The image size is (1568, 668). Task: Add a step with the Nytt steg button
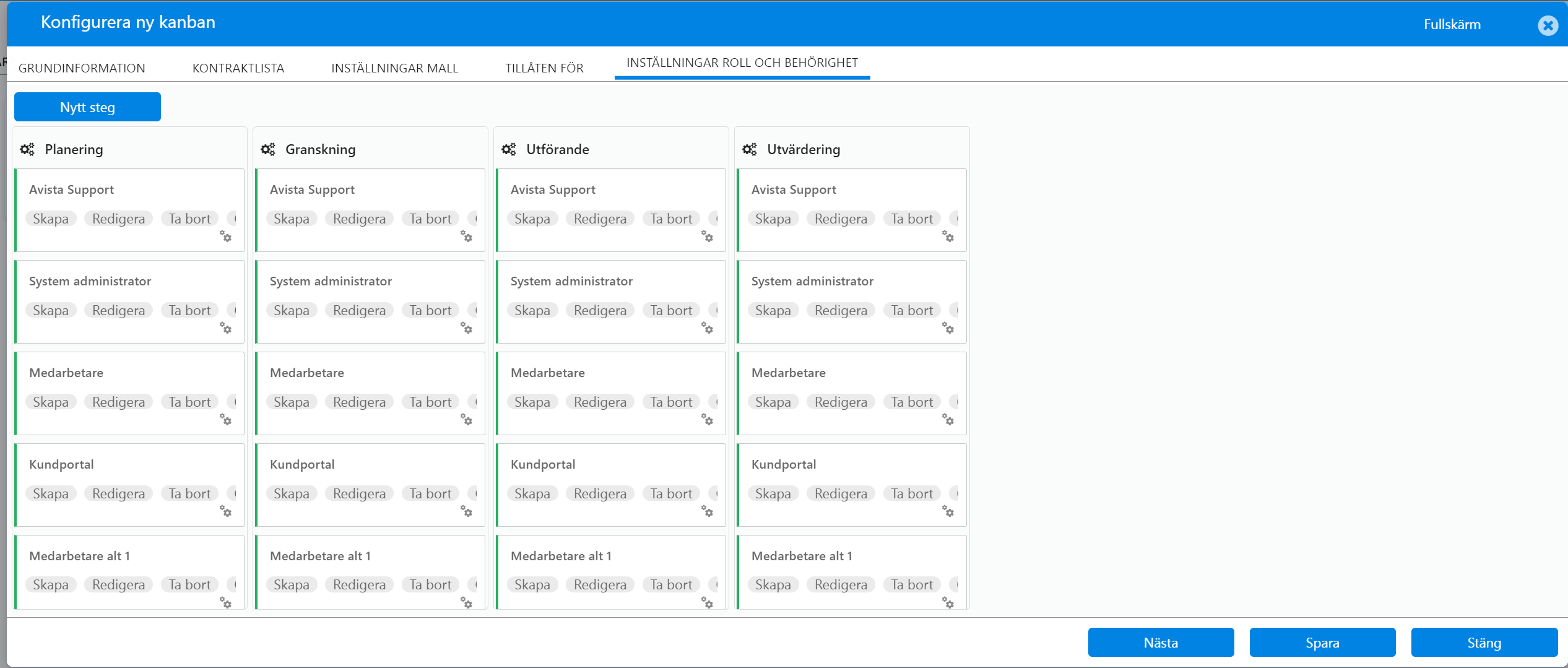point(87,107)
